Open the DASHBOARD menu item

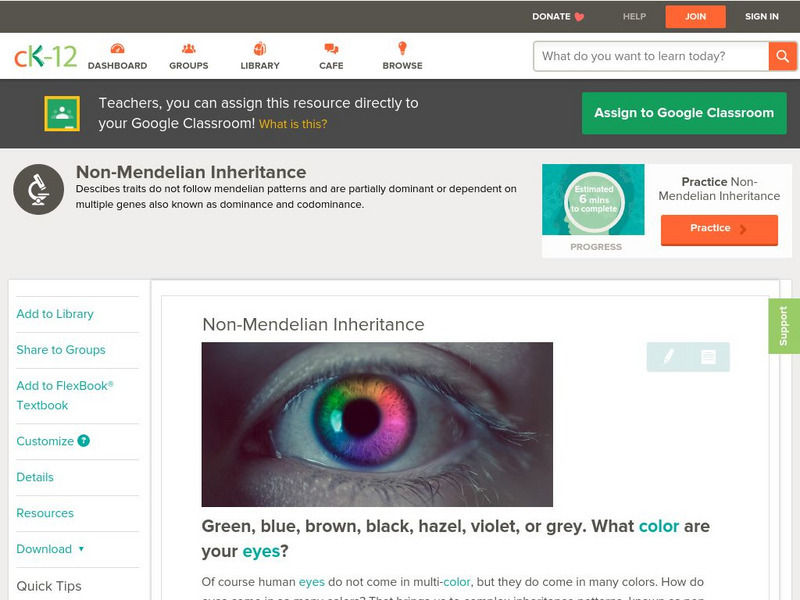pyautogui.click(x=117, y=66)
